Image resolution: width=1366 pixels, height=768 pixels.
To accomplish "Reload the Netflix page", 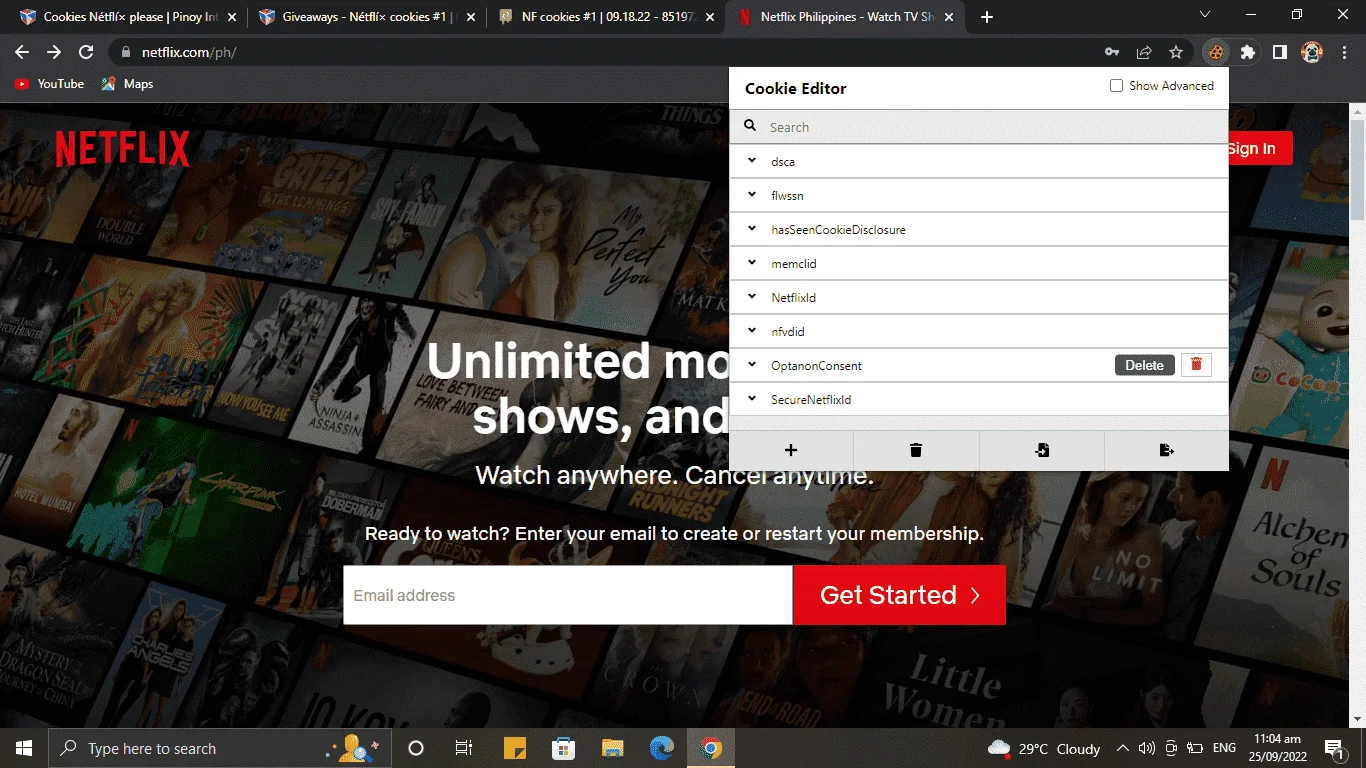I will [86, 52].
